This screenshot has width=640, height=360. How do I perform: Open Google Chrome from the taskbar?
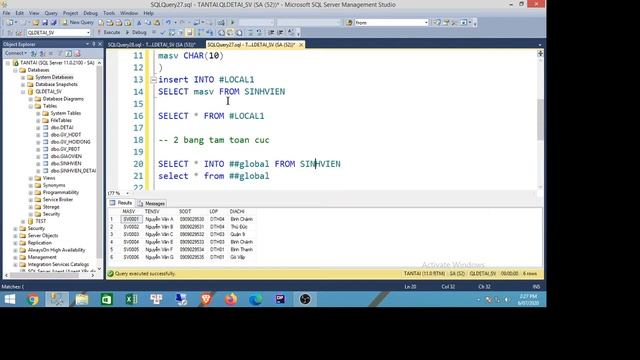click(x=33, y=300)
